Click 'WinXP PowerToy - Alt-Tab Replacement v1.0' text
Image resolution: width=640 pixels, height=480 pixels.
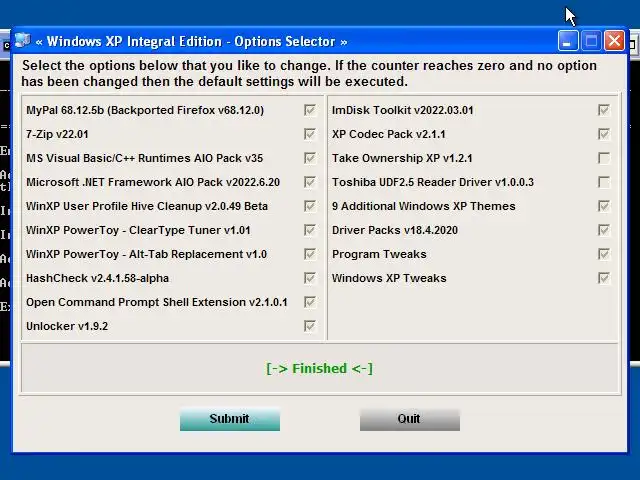[x=147, y=254]
